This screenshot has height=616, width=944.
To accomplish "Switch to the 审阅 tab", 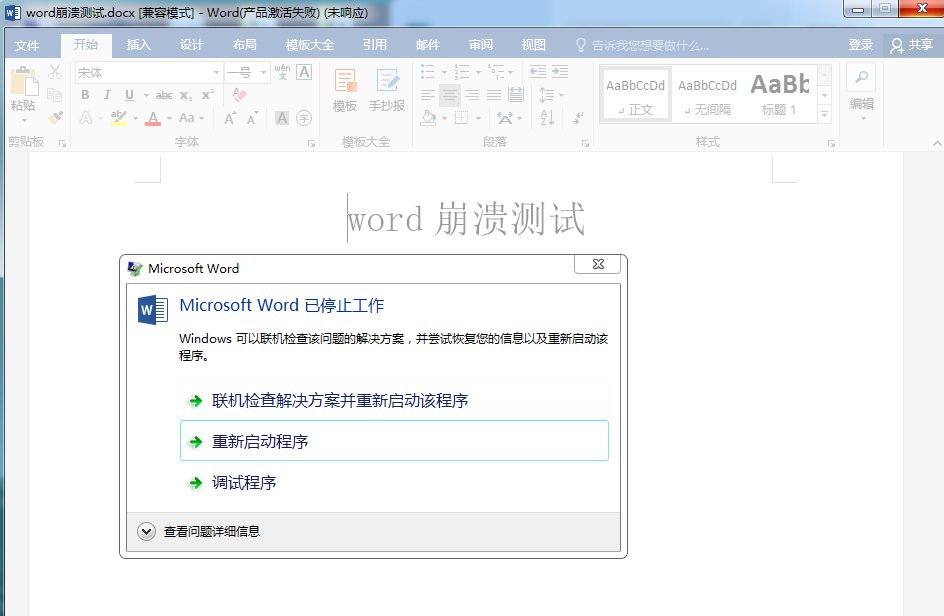I will [480, 45].
